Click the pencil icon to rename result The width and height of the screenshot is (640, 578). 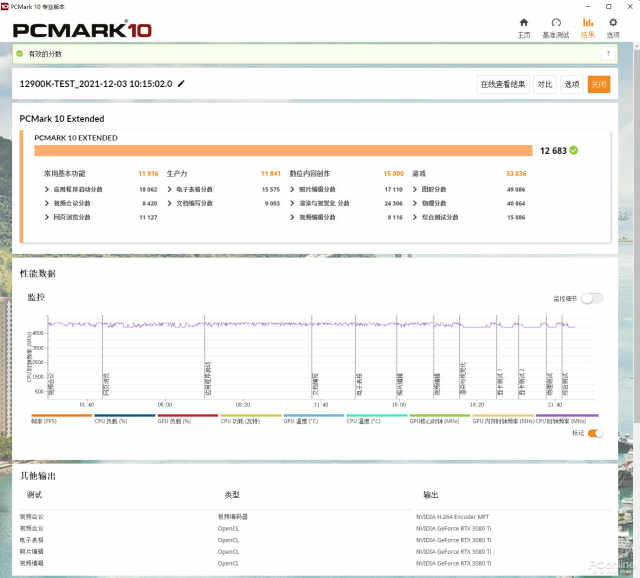point(181,84)
